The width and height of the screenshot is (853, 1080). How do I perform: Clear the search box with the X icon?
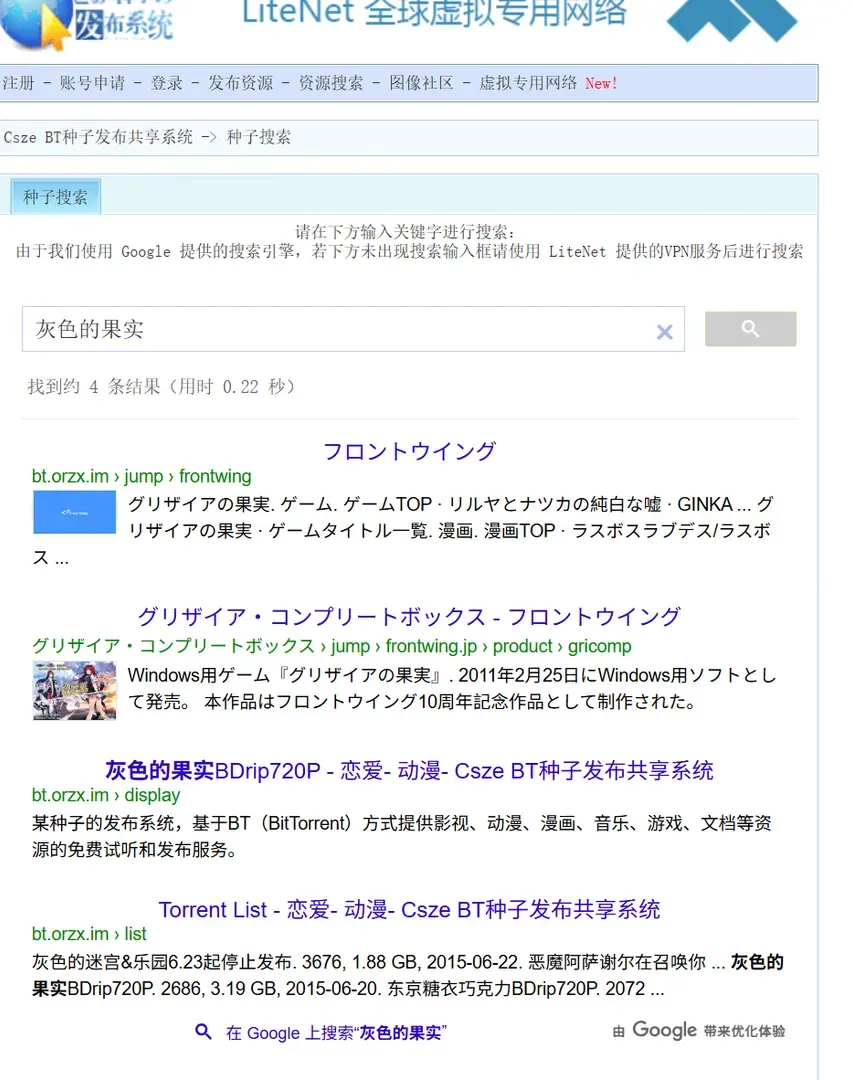point(664,332)
